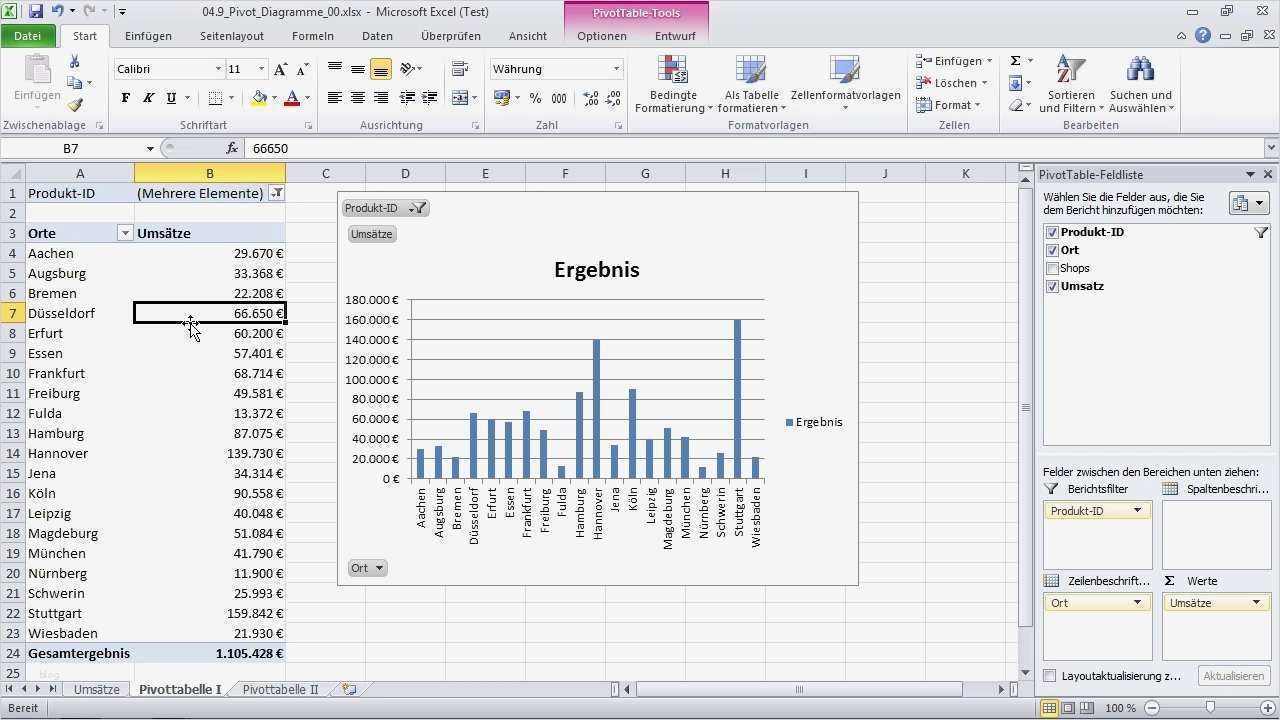Merge and center the cells
Viewport: 1280px width, 720px height.
click(460, 98)
